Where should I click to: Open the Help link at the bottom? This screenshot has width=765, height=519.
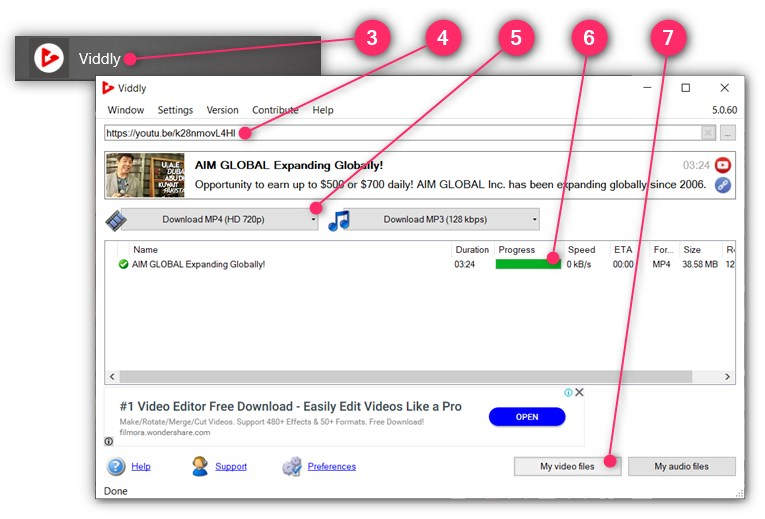[141, 467]
